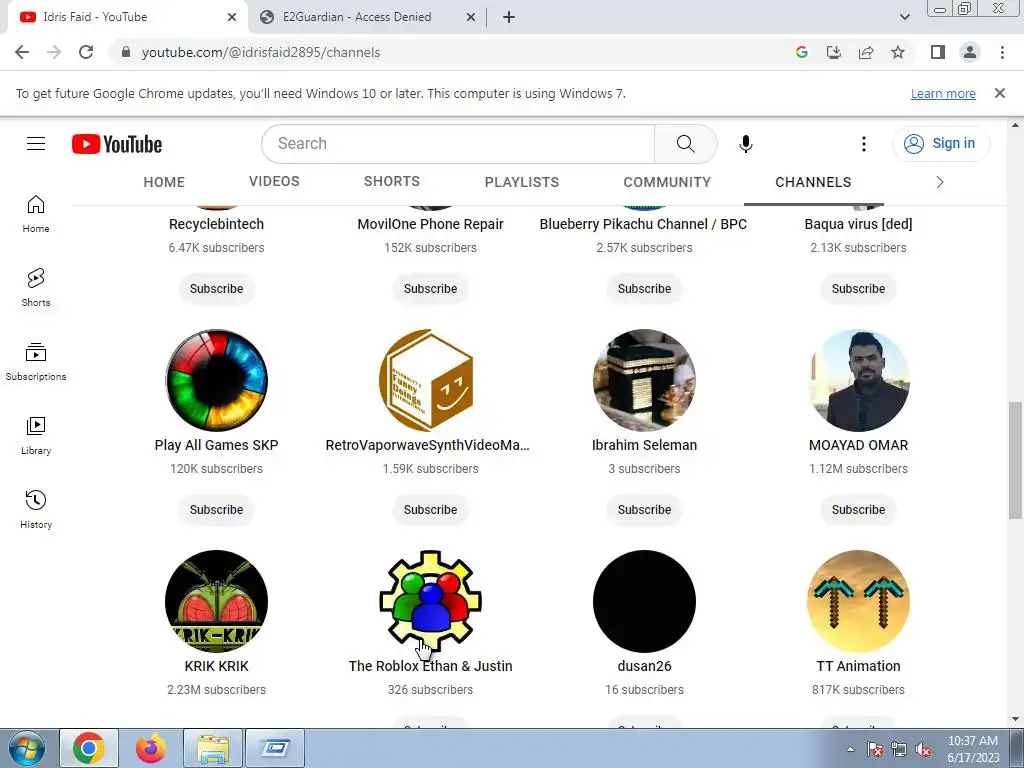Go back with the browser back arrow

pos(22,52)
